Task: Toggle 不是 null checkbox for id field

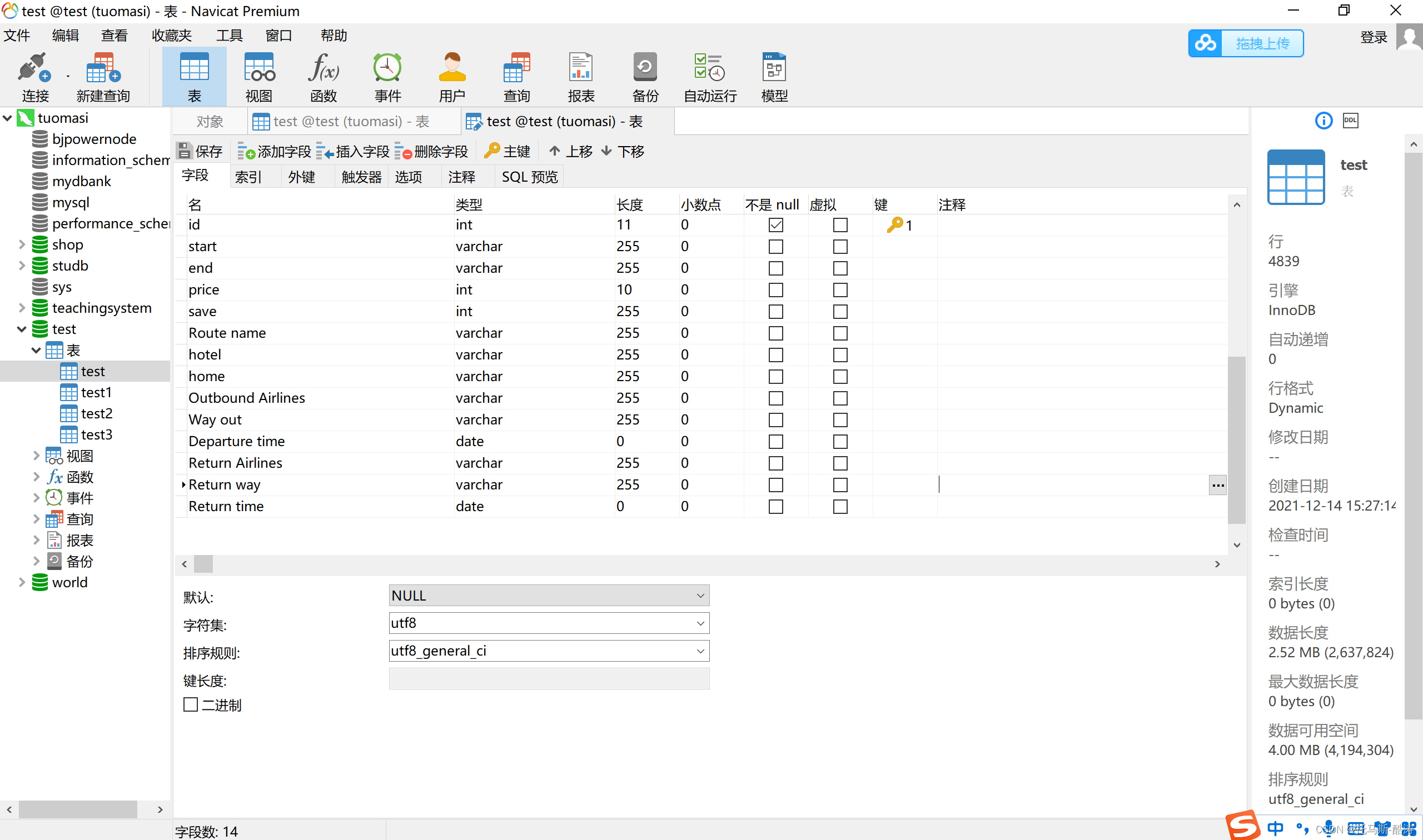Action: tap(776, 224)
